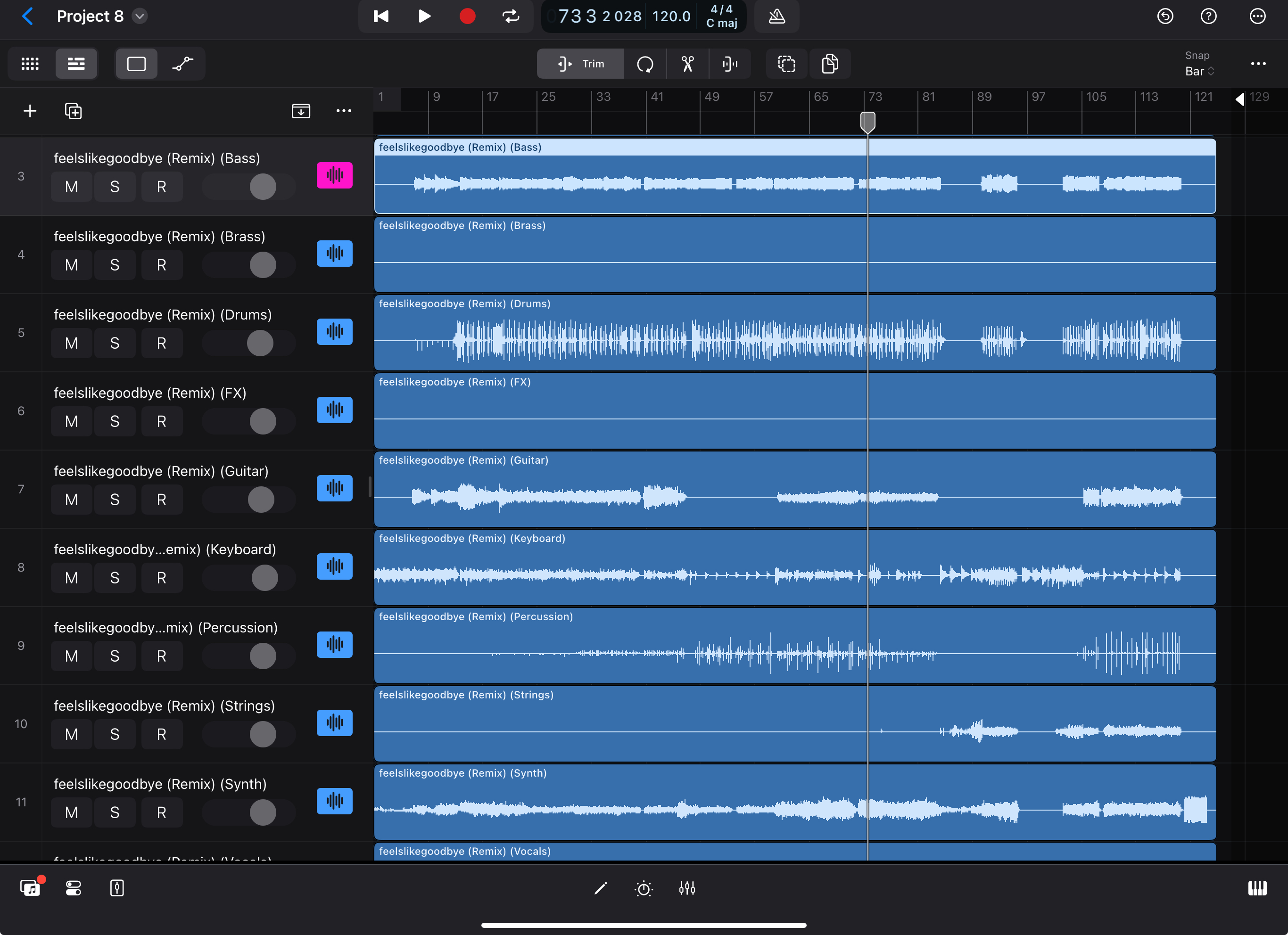Click the duplicate track icon
Screen dimensions: 1288x935
tap(73, 111)
